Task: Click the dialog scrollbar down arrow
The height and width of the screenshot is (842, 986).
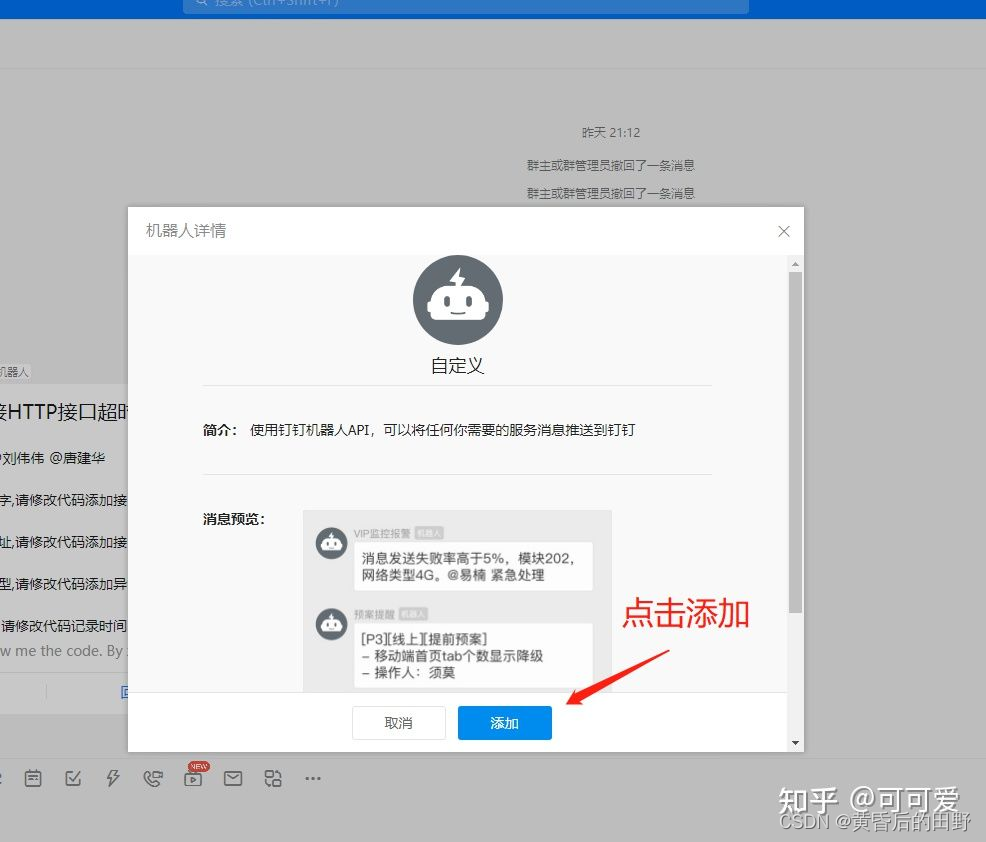Action: point(795,743)
